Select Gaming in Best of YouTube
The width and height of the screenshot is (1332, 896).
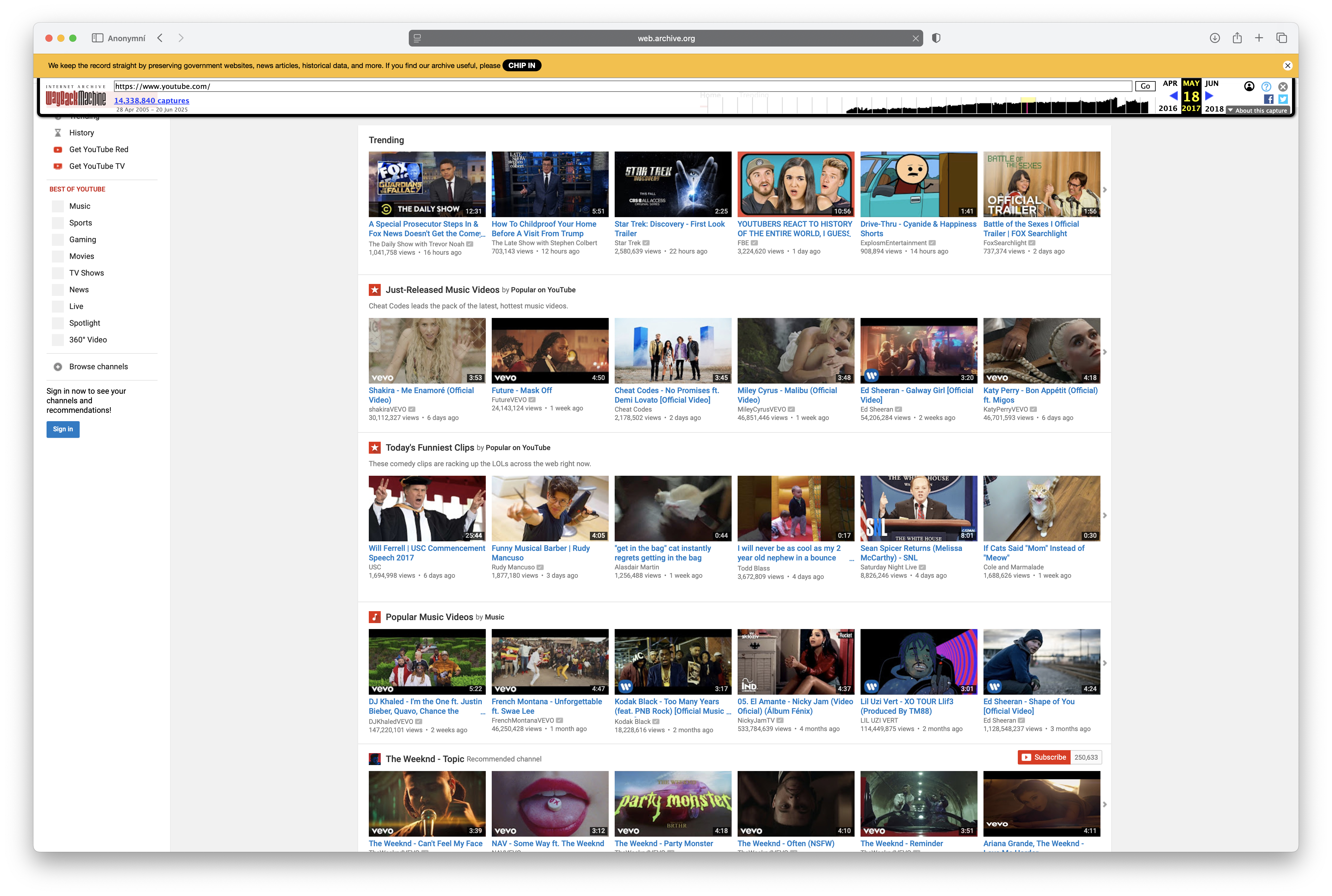click(82, 240)
